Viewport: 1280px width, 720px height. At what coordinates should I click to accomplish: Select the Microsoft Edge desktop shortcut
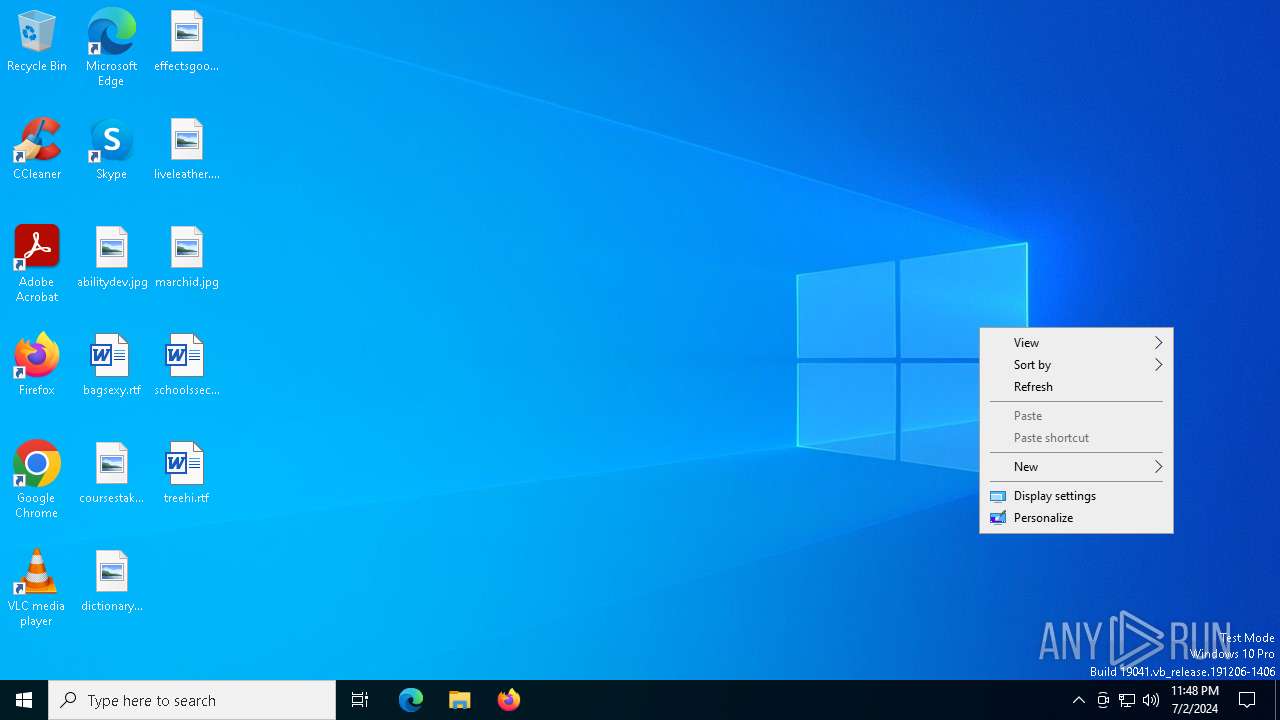[111, 48]
